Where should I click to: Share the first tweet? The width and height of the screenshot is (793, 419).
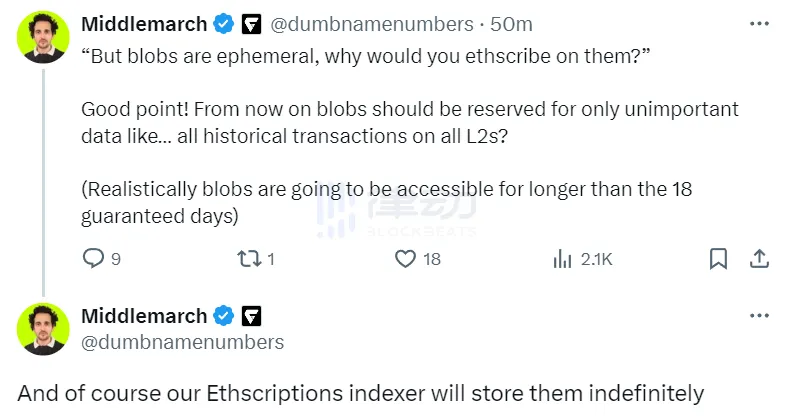tap(759, 259)
